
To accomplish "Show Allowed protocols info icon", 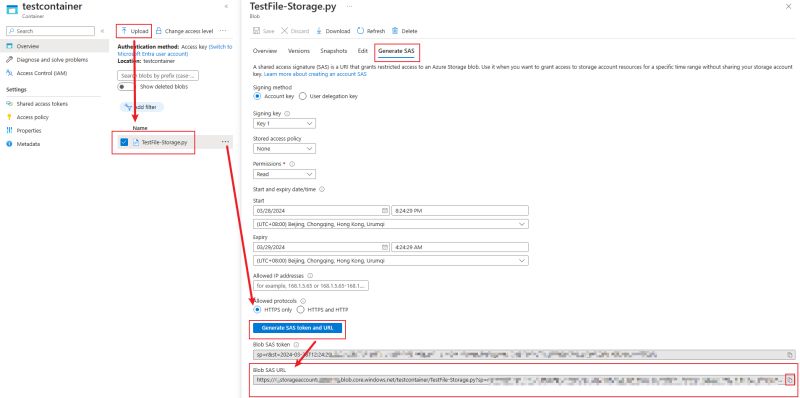I will pyautogui.click(x=303, y=301).
